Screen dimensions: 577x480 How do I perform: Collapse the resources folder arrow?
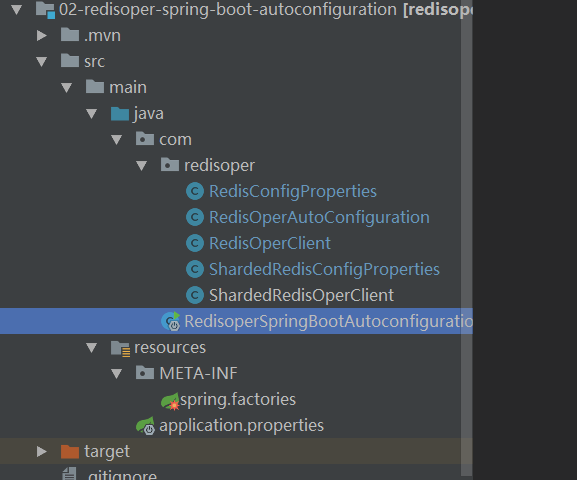click(x=92, y=347)
